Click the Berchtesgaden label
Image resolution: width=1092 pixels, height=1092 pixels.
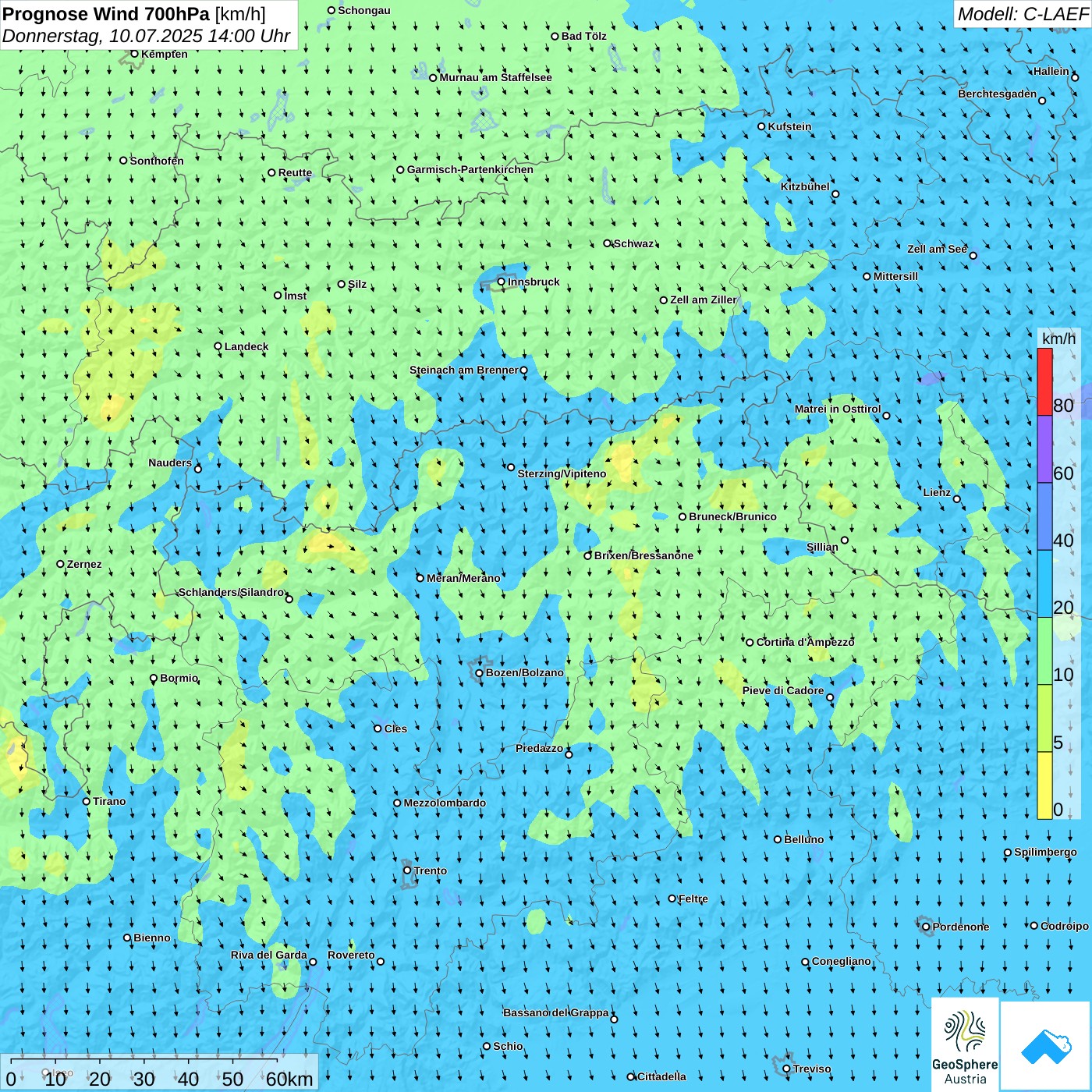click(998, 94)
